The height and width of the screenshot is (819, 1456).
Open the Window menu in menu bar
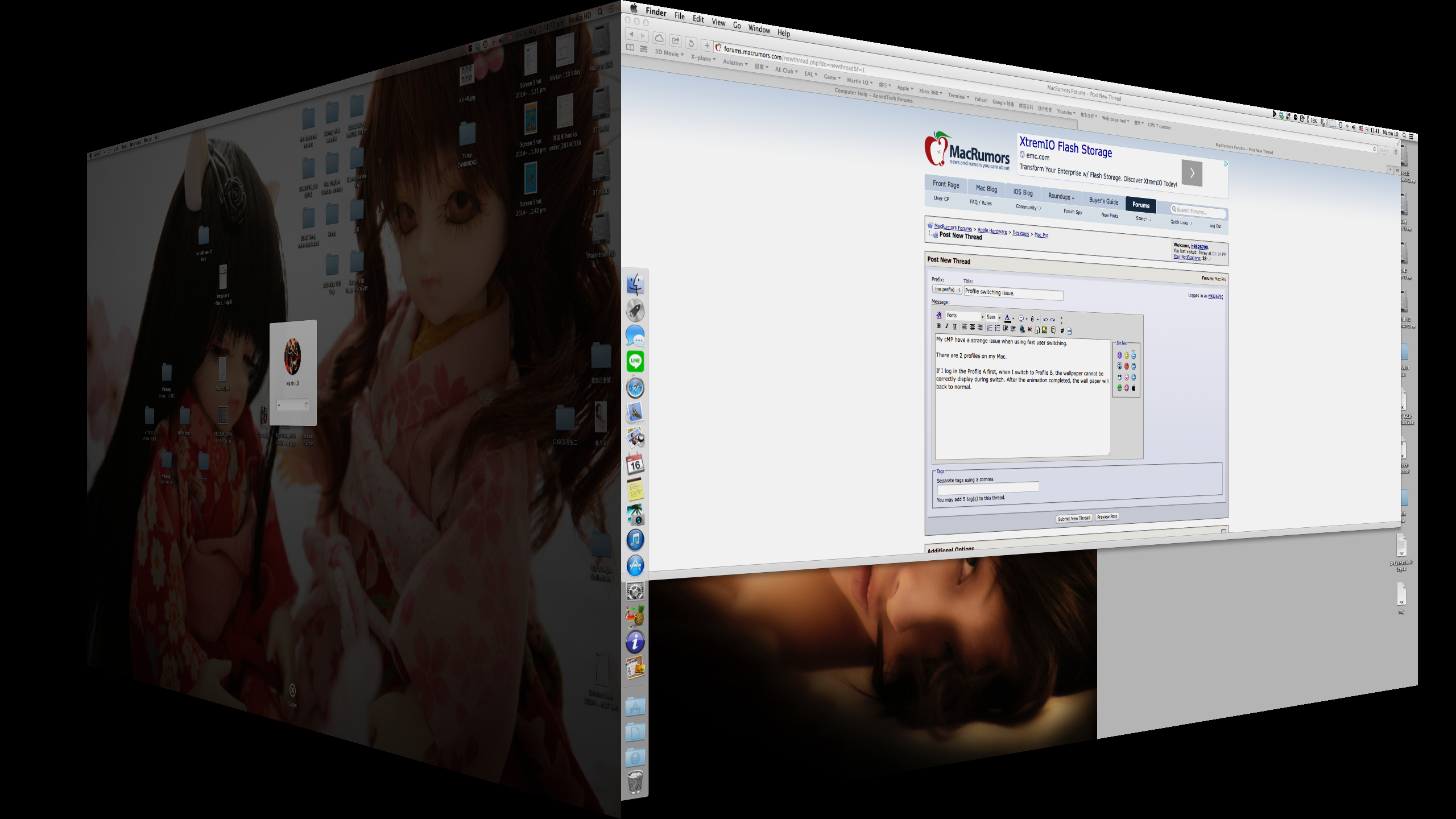(759, 29)
